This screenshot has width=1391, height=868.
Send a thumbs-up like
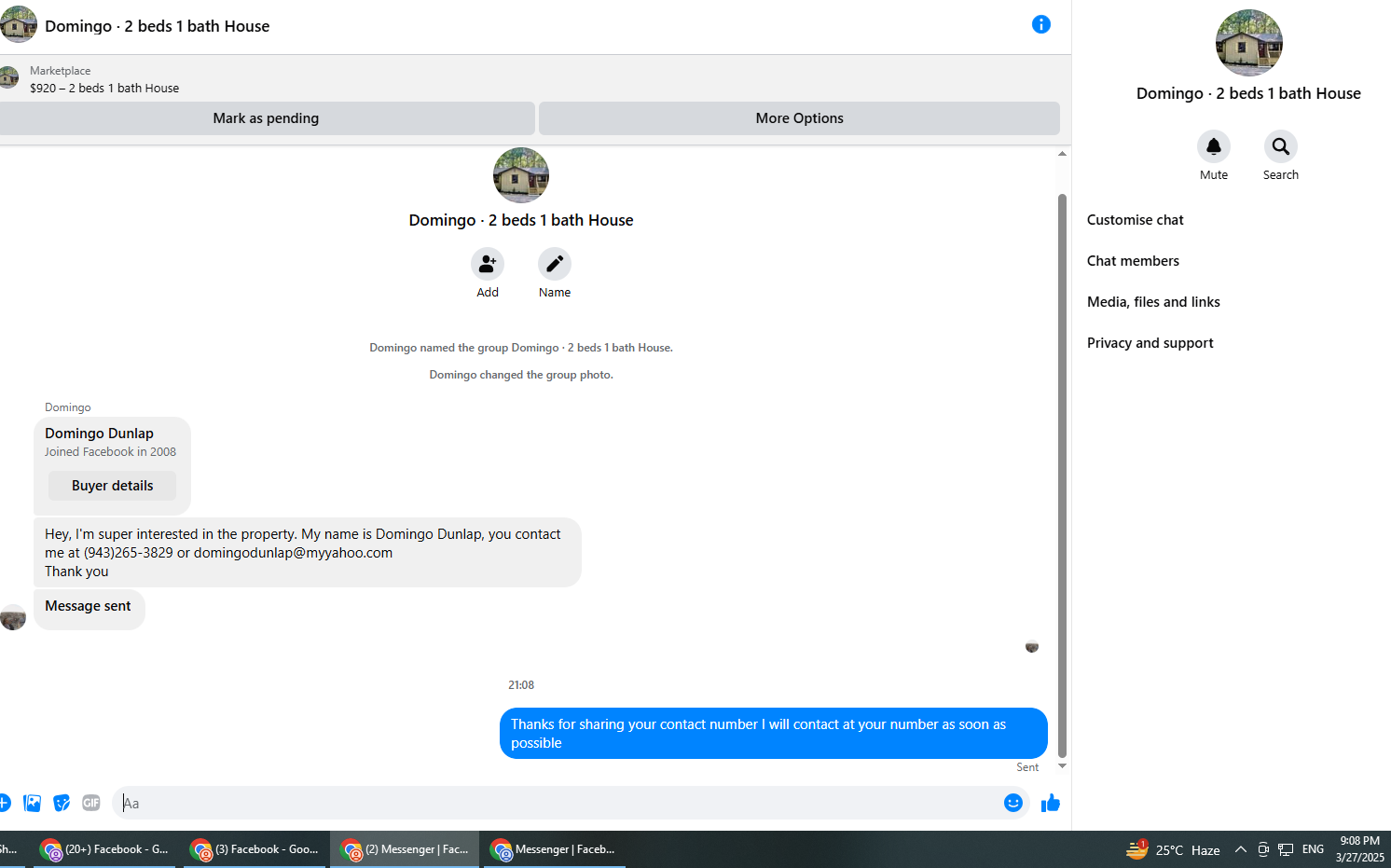1051,803
